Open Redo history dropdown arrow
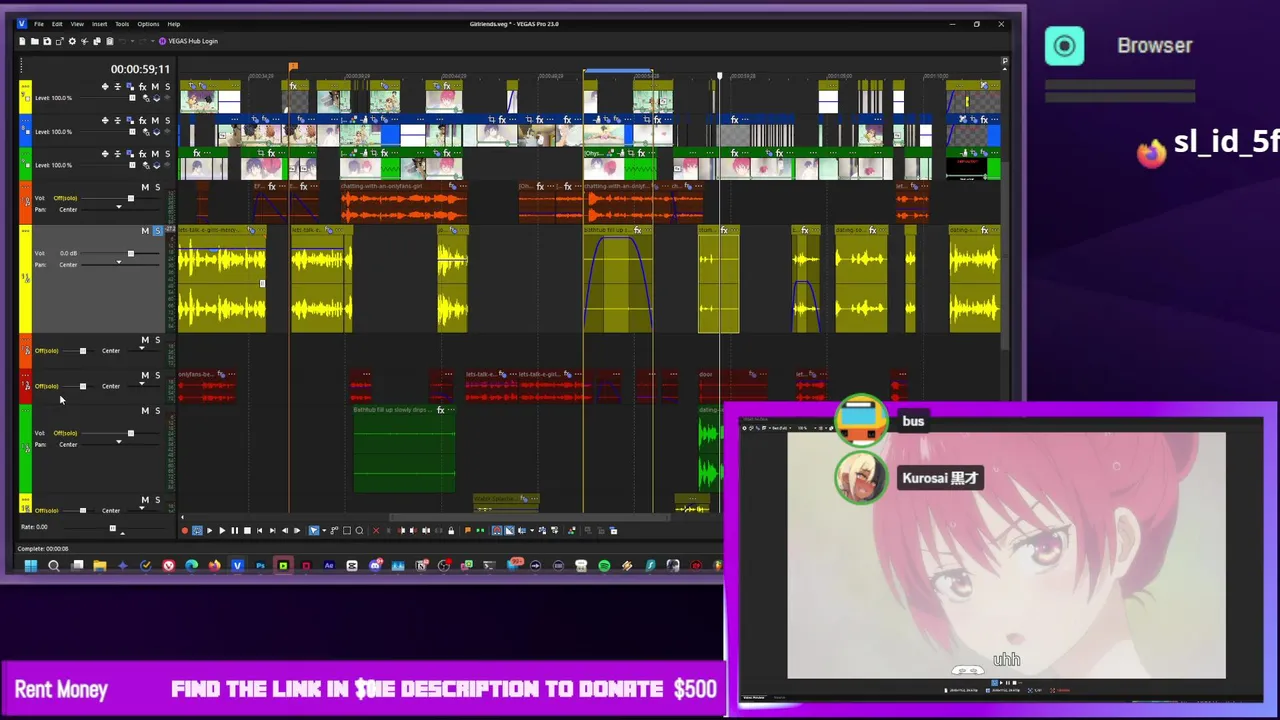1280x720 pixels. 153,41
